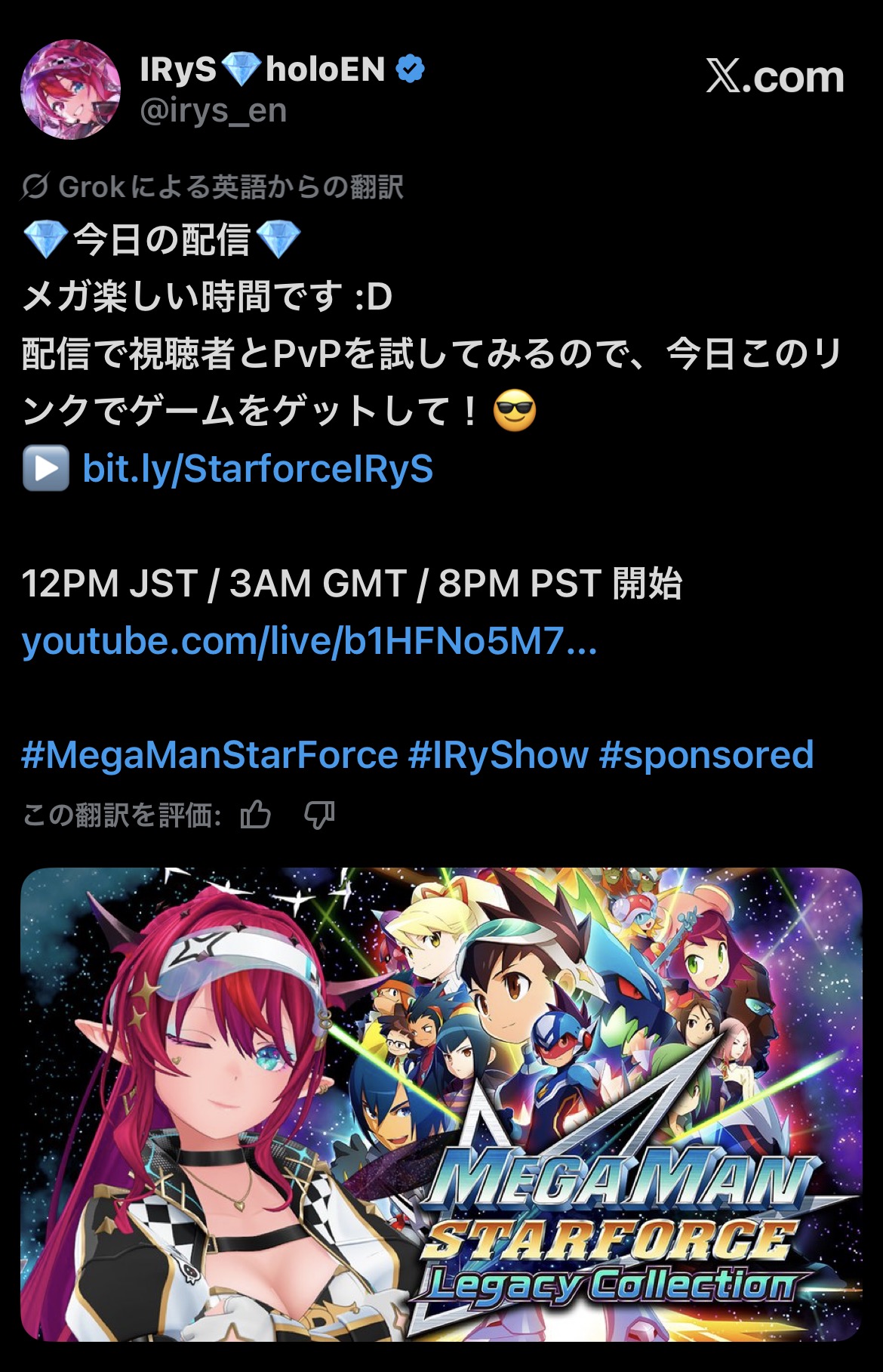This screenshot has width=883, height=1372.
Task: Open IRyS profile avatar picture
Action: (x=70, y=89)
